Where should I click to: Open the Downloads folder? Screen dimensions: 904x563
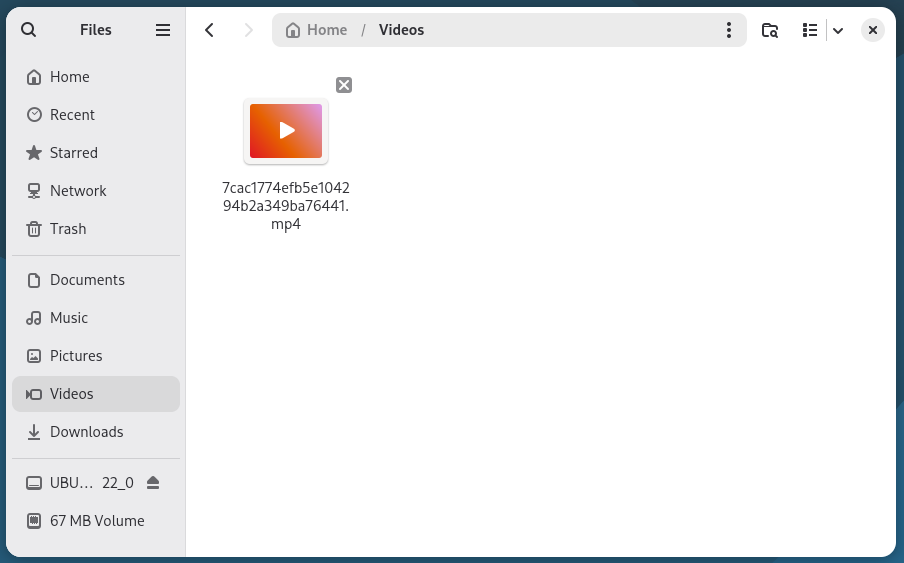pos(86,432)
